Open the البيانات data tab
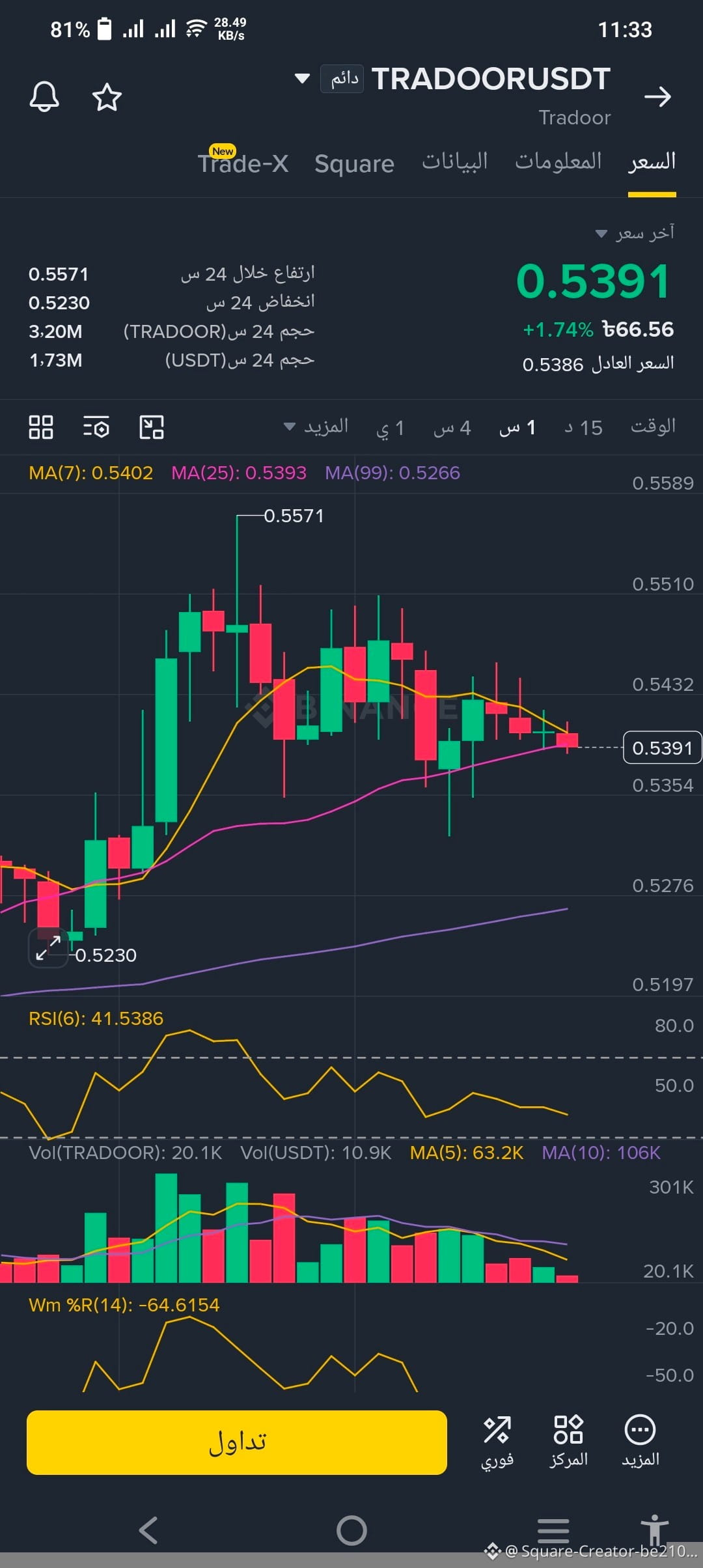Image resolution: width=703 pixels, height=1568 pixels. point(454,161)
